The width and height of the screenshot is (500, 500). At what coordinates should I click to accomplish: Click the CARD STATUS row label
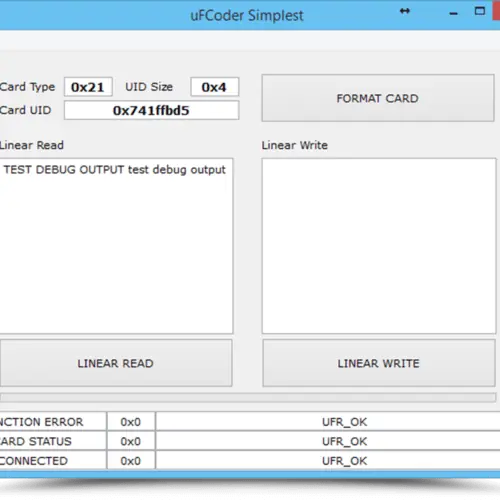36,441
